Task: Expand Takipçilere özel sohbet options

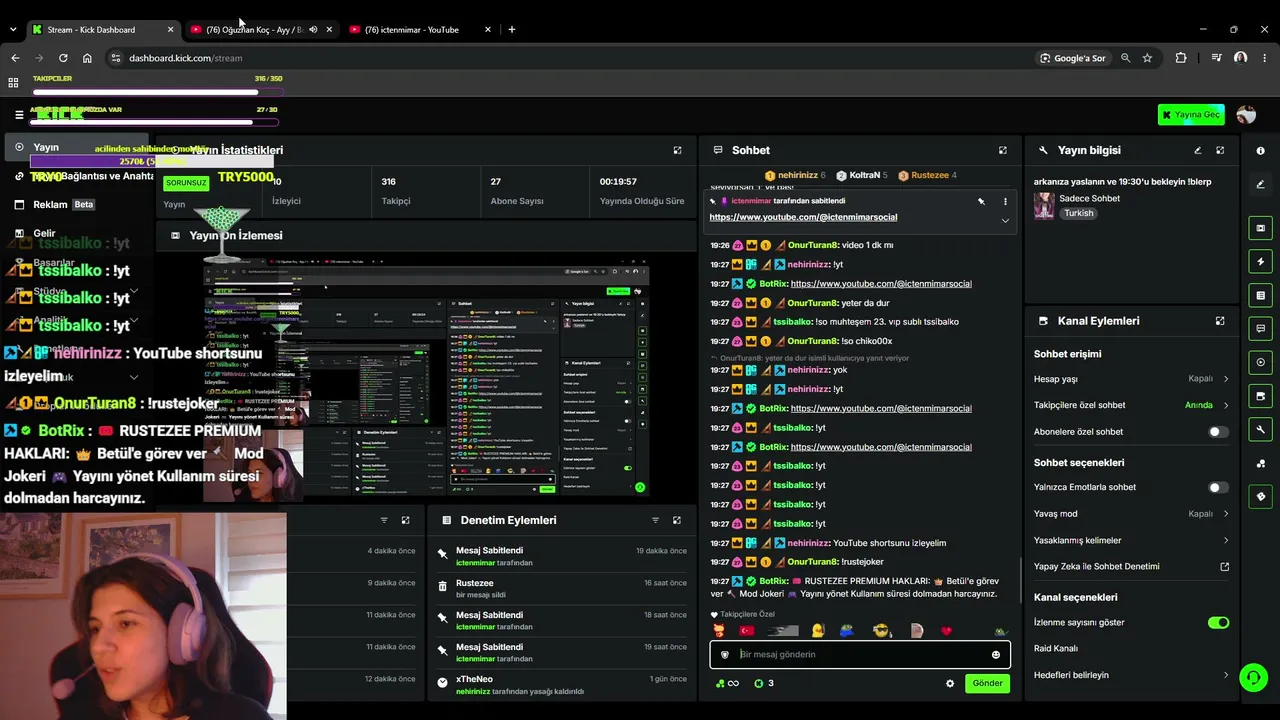Action: (x=1131, y=405)
